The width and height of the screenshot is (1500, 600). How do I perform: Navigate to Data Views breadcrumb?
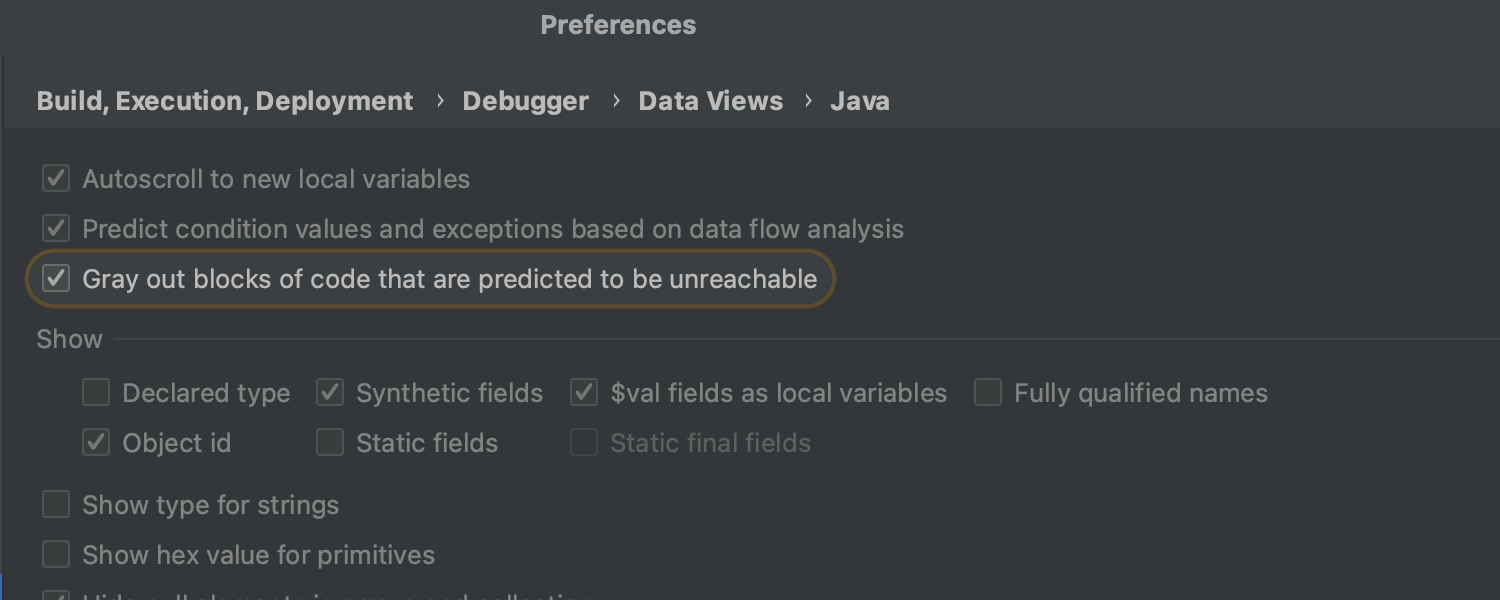(x=711, y=101)
